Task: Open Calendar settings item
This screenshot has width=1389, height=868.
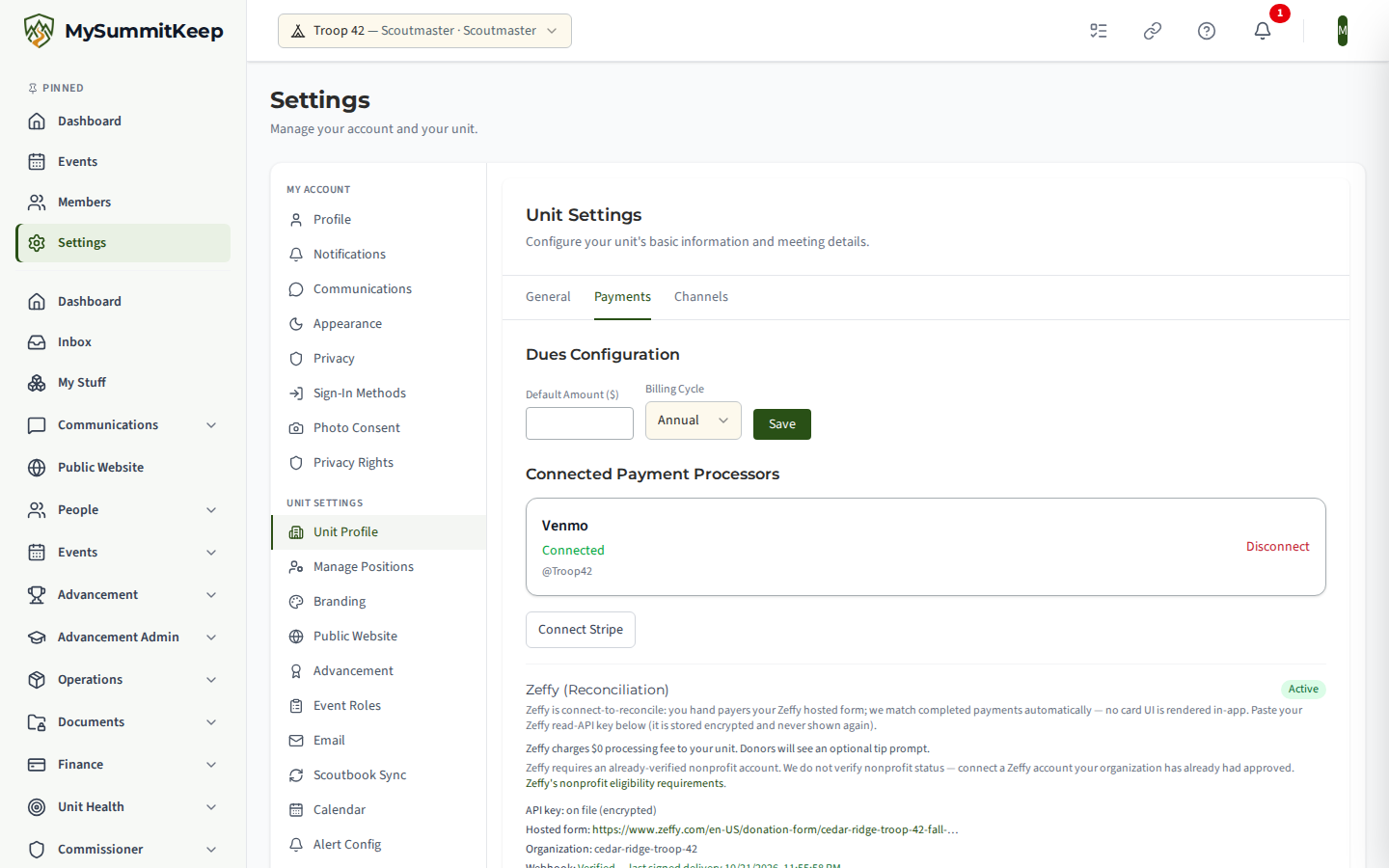Action: point(379,810)
